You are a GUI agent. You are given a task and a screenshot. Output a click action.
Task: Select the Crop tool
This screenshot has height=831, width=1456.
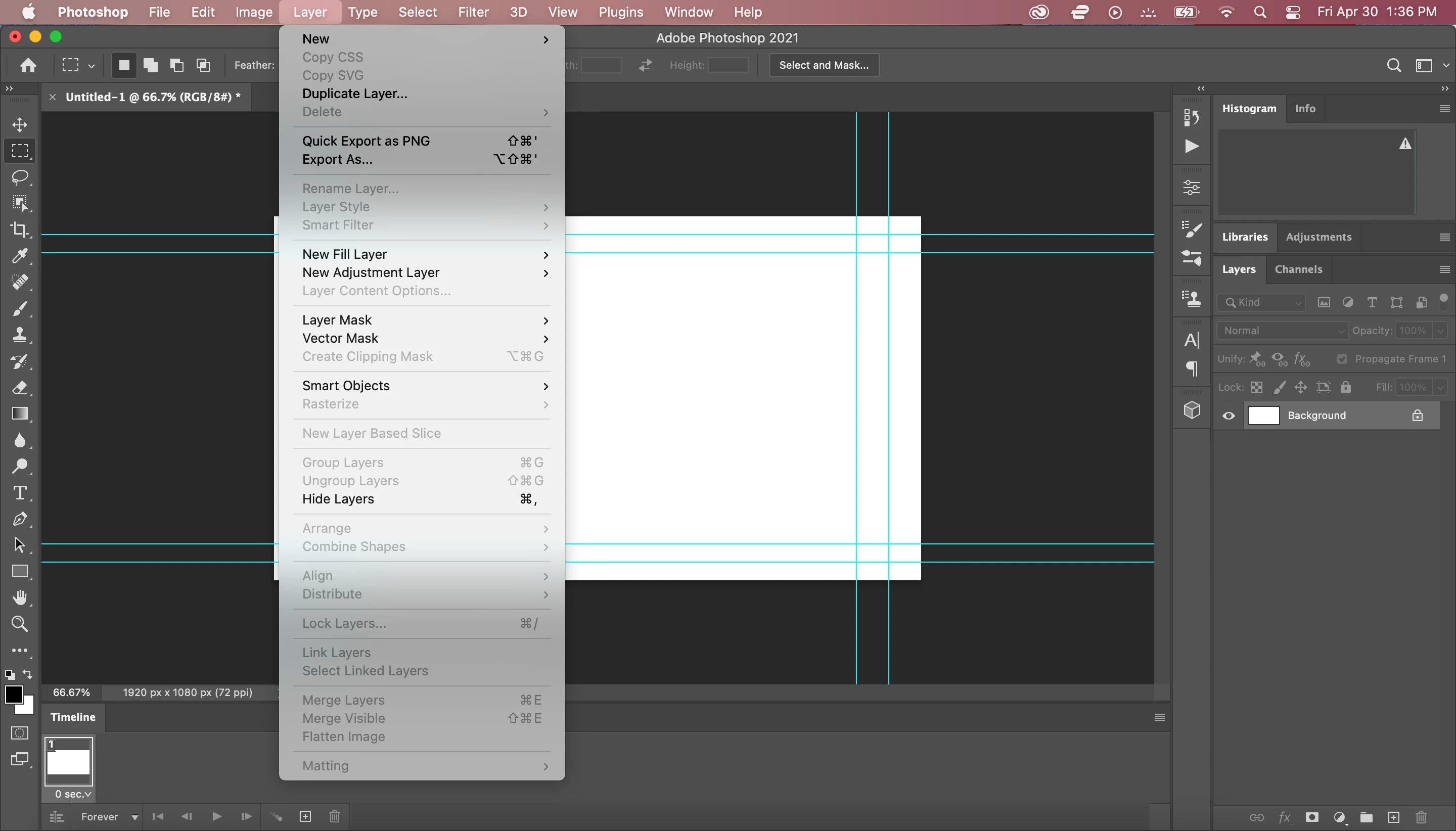(20, 229)
